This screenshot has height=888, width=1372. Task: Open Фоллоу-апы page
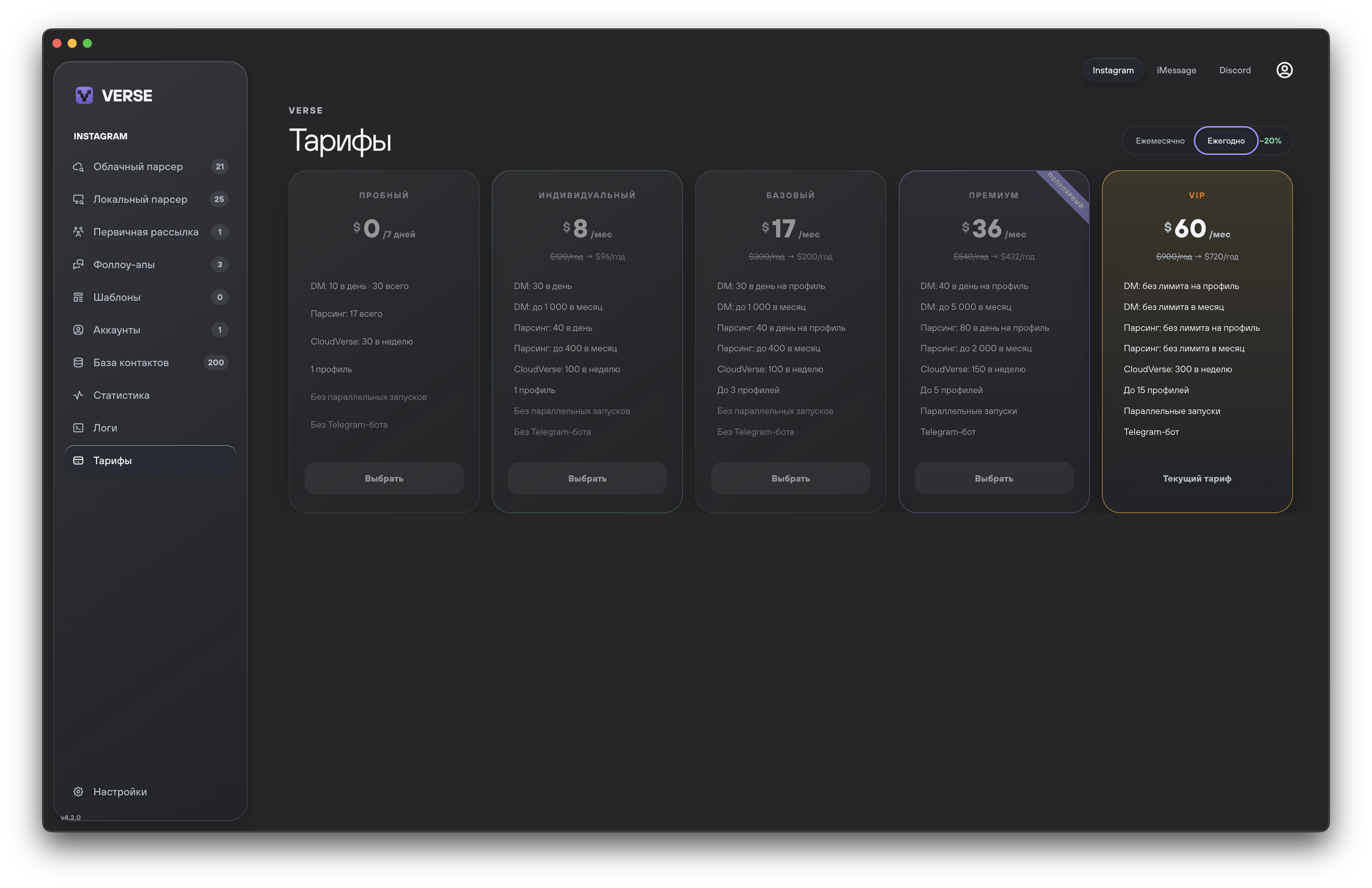pyautogui.click(x=150, y=264)
